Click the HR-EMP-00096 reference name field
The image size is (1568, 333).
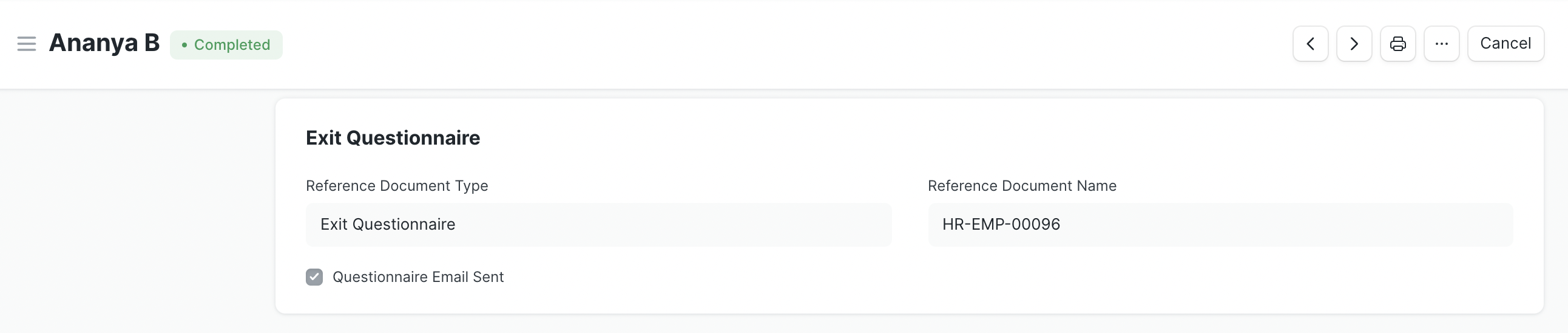click(x=1220, y=224)
